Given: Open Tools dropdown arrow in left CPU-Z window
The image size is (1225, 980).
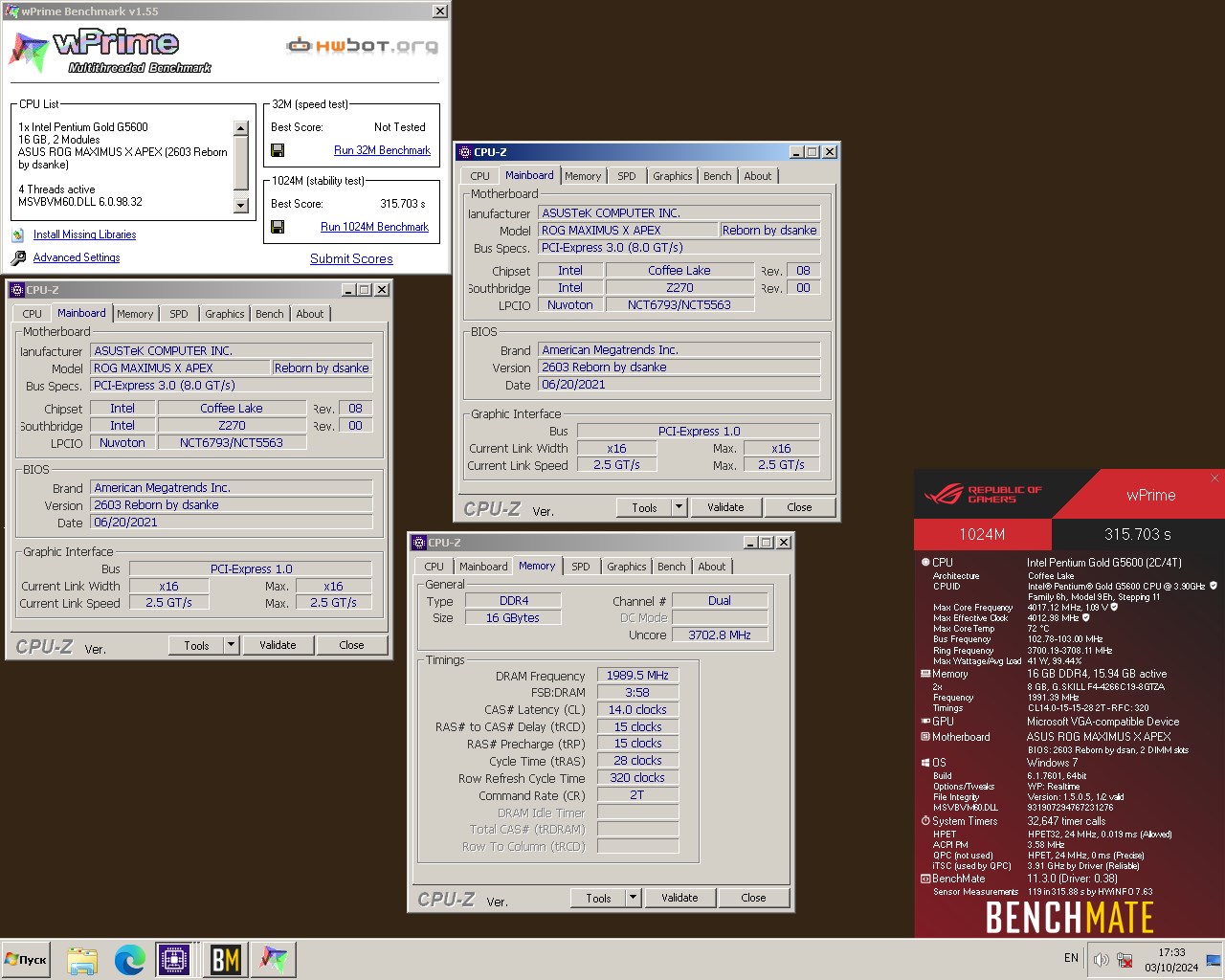Looking at the screenshot, I should [231, 645].
